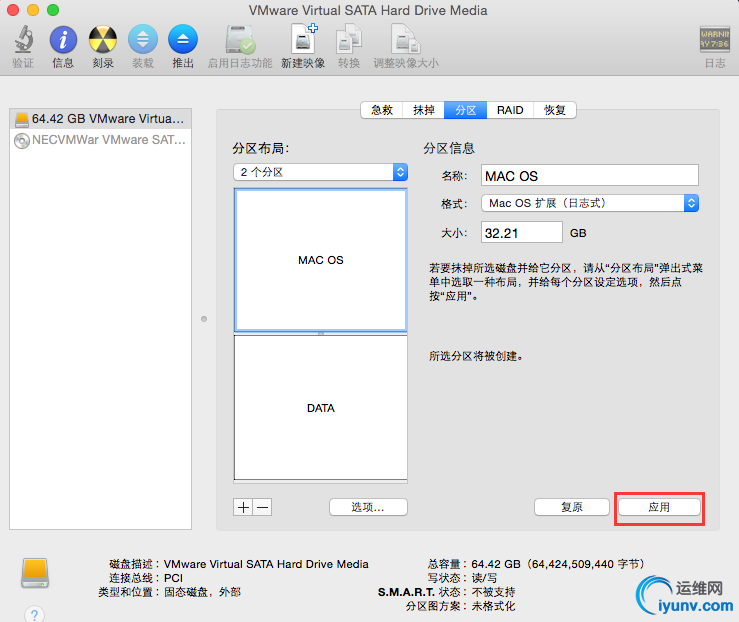Switch to the First Aid (急救) tab
The height and width of the screenshot is (622, 739).
tap(382, 110)
